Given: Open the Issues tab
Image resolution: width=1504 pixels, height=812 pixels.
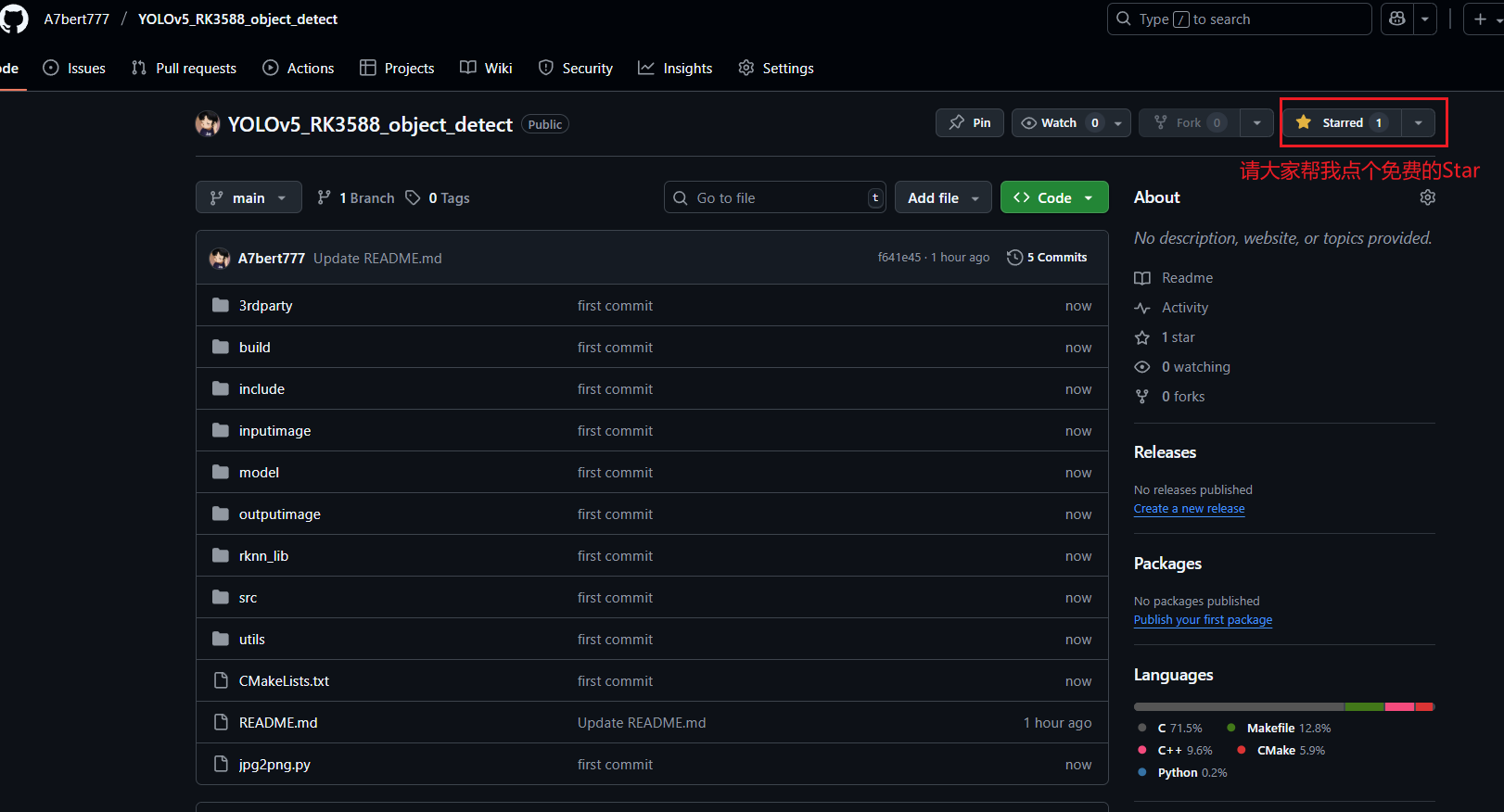Looking at the screenshot, I should pos(74,68).
